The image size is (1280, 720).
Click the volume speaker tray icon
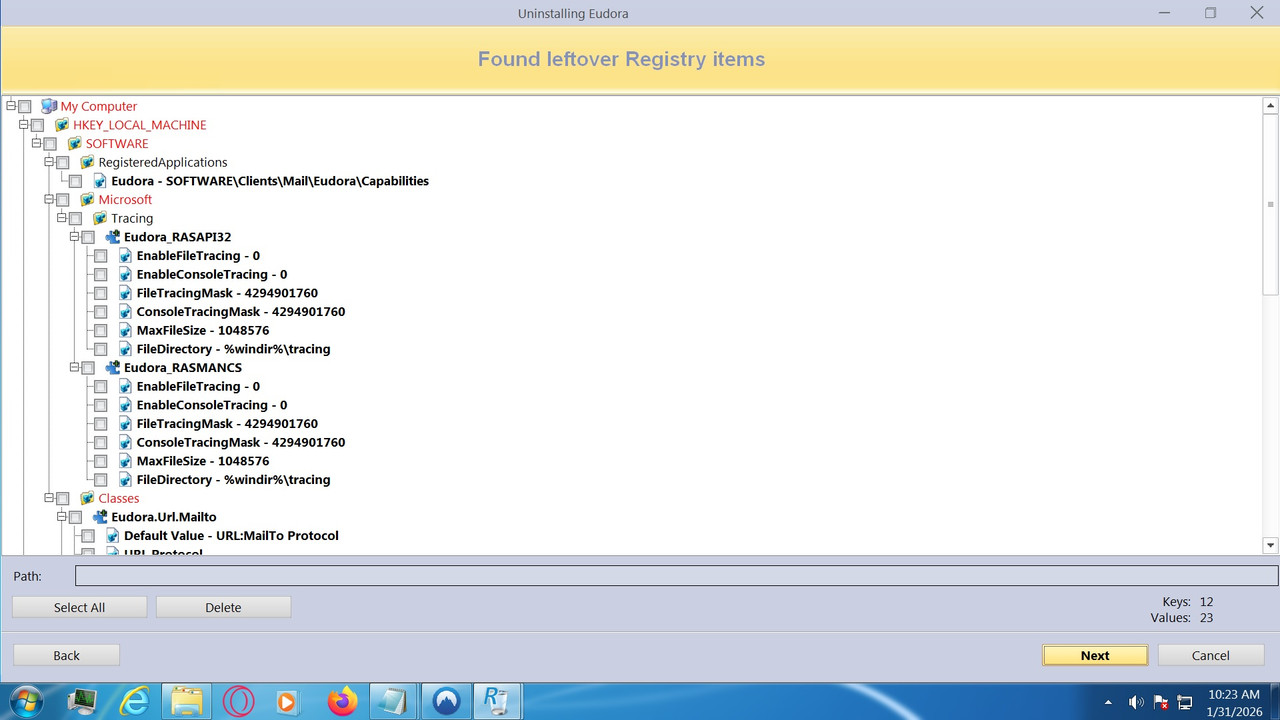(x=1136, y=702)
